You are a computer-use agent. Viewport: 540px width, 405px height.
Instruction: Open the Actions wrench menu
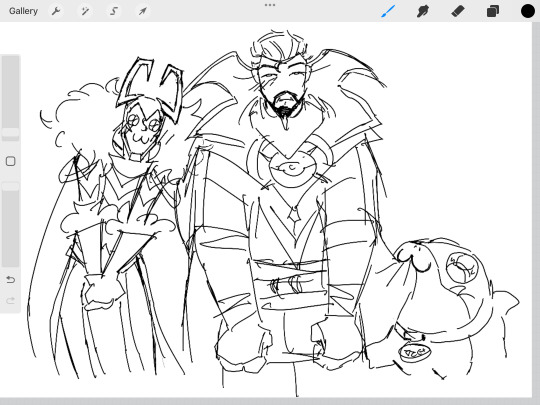[56, 11]
